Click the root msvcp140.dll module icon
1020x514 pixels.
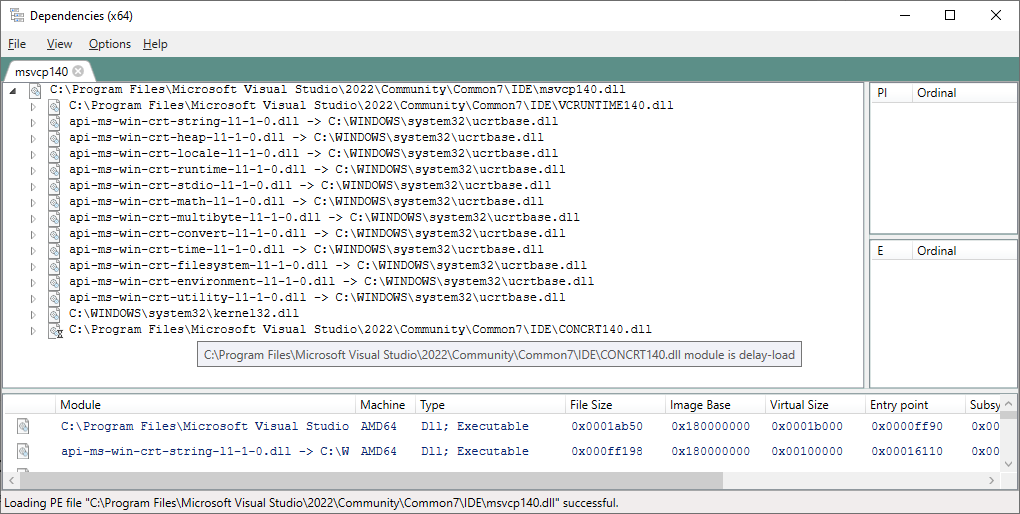(x=35, y=90)
